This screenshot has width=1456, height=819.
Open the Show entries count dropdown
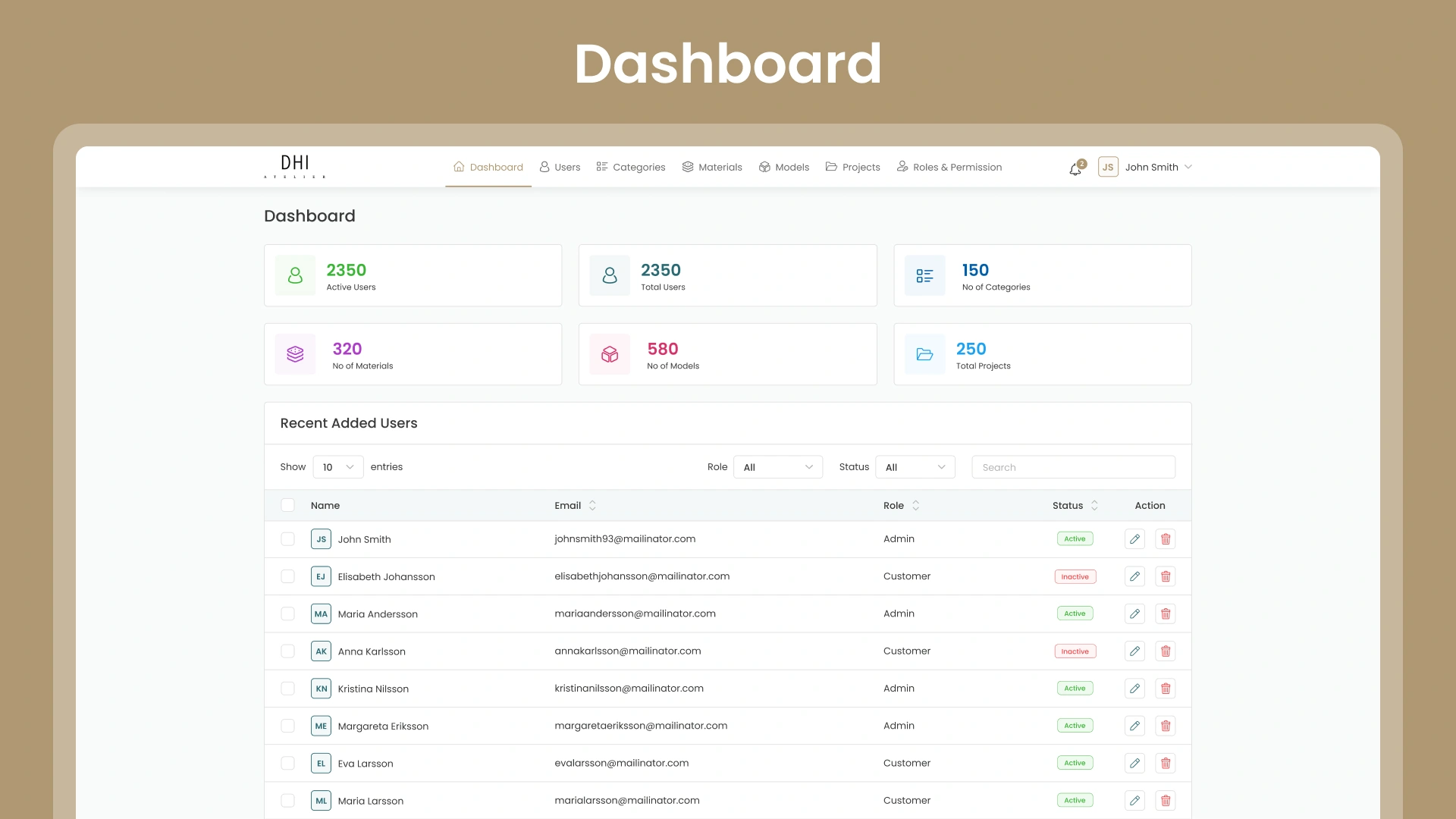pyautogui.click(x=338, y=467)
